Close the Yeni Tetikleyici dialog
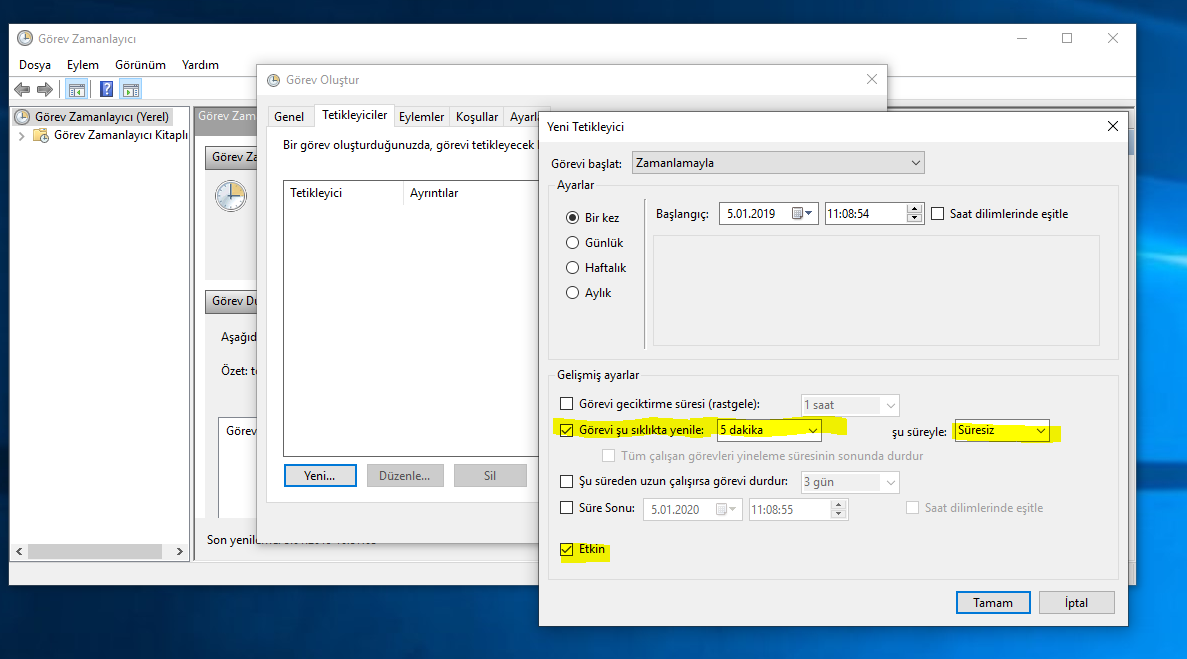 pyautogui.click(x=1112, y=127)
